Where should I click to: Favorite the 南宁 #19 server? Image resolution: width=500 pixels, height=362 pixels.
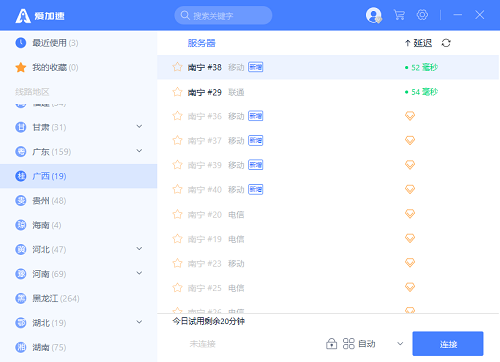point(177,239)
